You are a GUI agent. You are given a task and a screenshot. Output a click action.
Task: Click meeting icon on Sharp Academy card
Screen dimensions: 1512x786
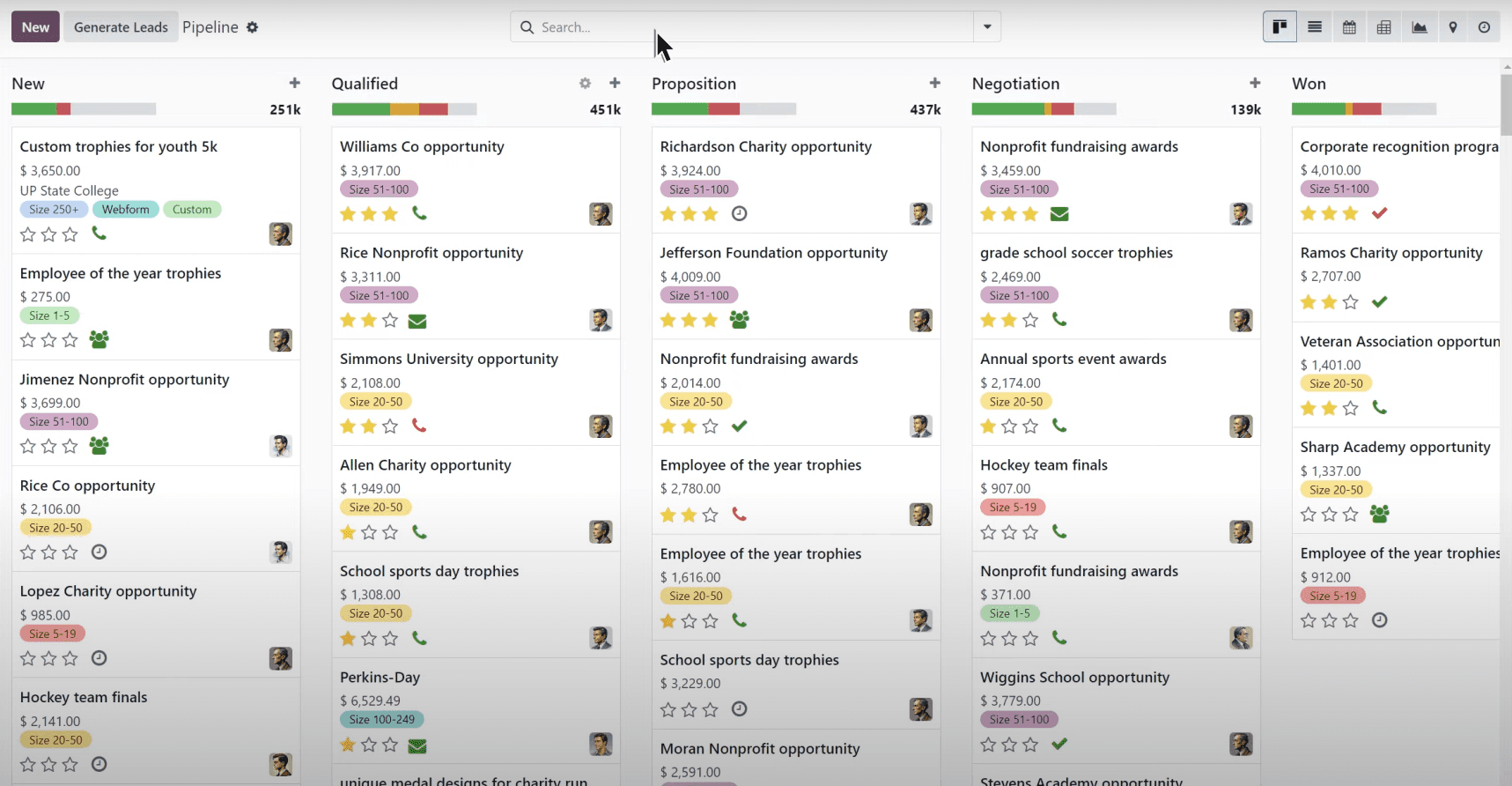pyautogui.click(x=1380, y=514)
